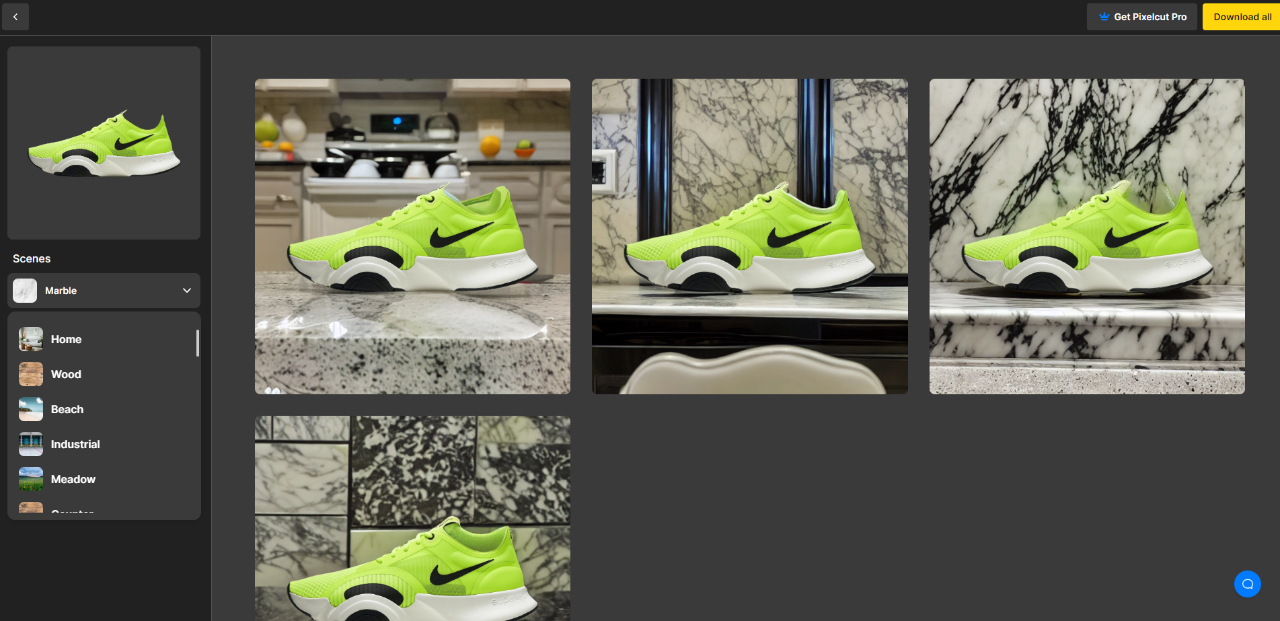
Task: Click the Meadow scene thumbnail icon
Action: point(31,479)
